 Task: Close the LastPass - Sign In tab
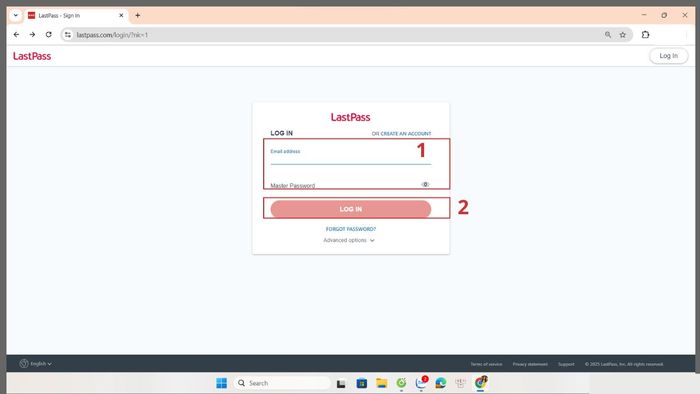121,15
